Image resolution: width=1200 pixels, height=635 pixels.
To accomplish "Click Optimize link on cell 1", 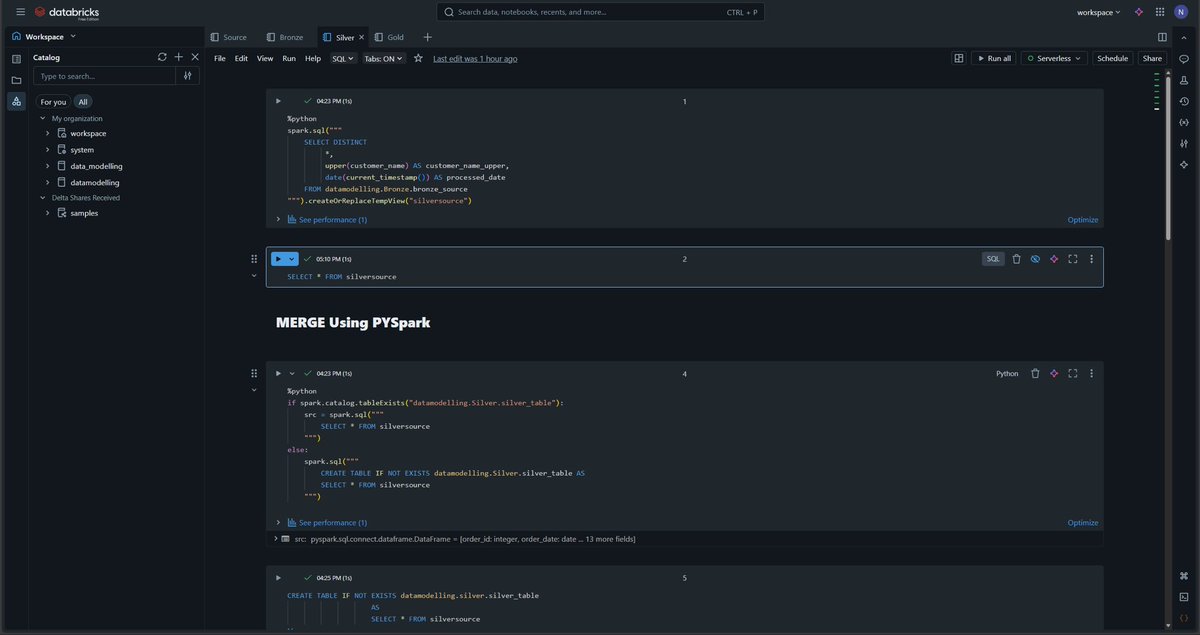I will coord(1083,220).
